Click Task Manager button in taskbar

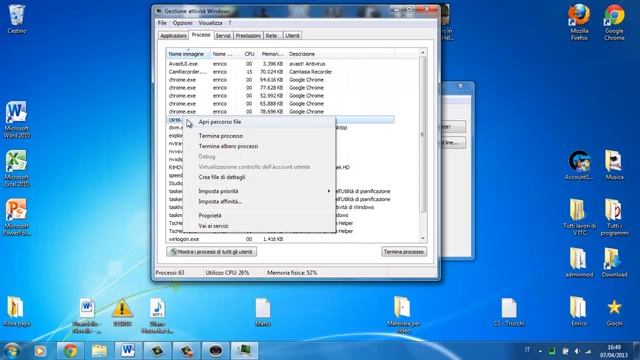tap(244, 351)
